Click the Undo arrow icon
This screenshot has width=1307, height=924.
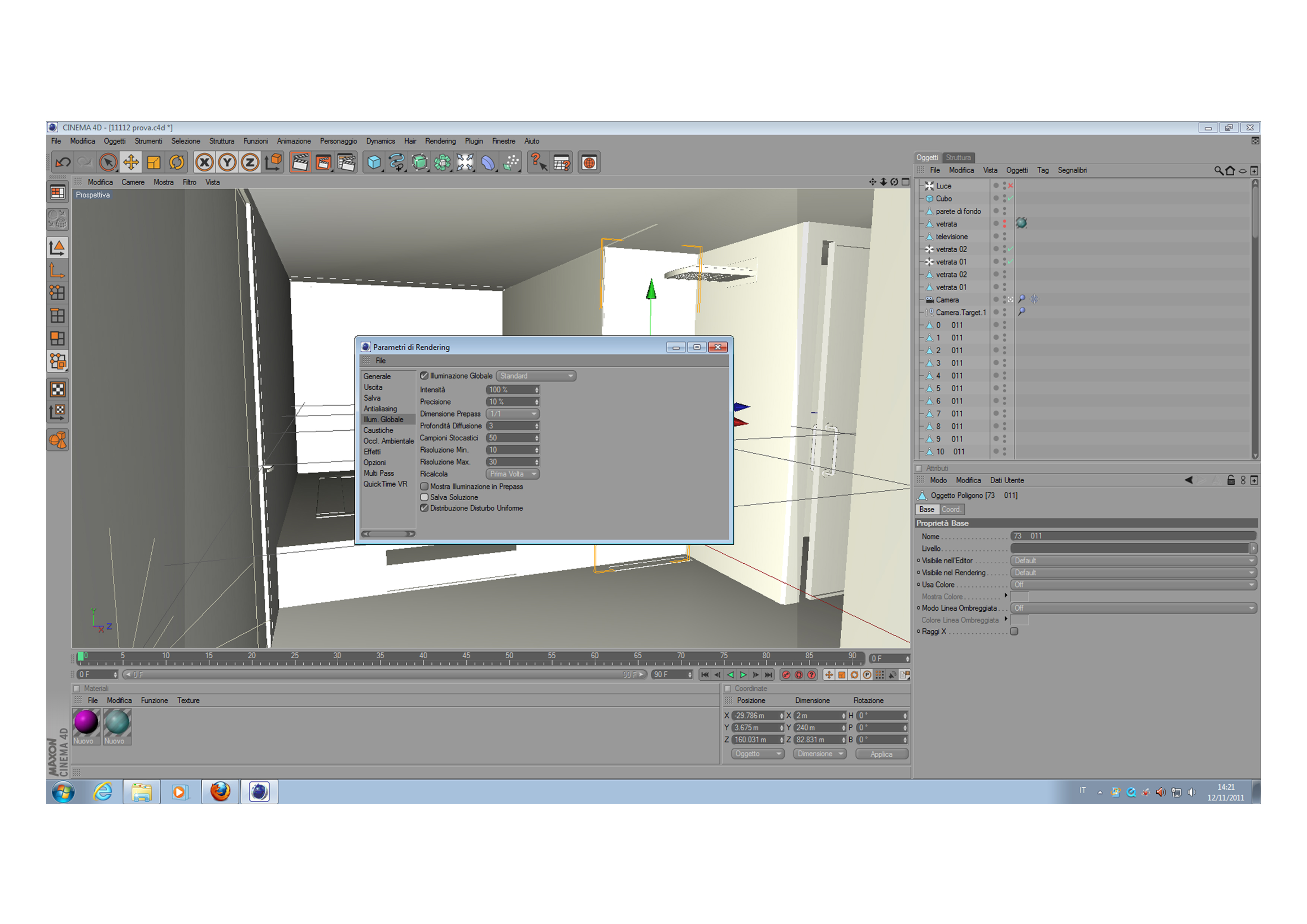coord(63,163)
